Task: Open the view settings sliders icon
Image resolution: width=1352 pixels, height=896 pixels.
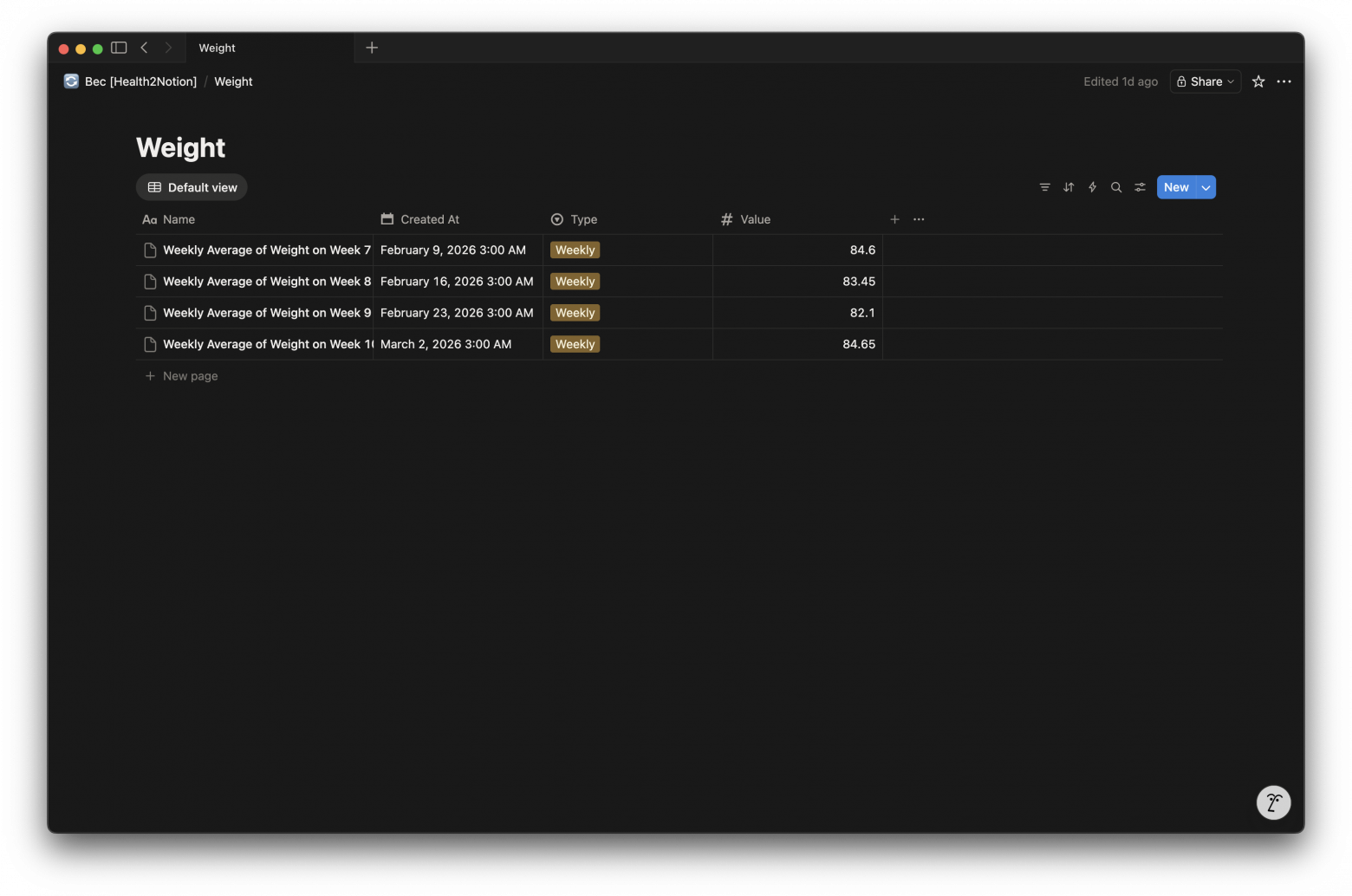Action: point(1141,187)
